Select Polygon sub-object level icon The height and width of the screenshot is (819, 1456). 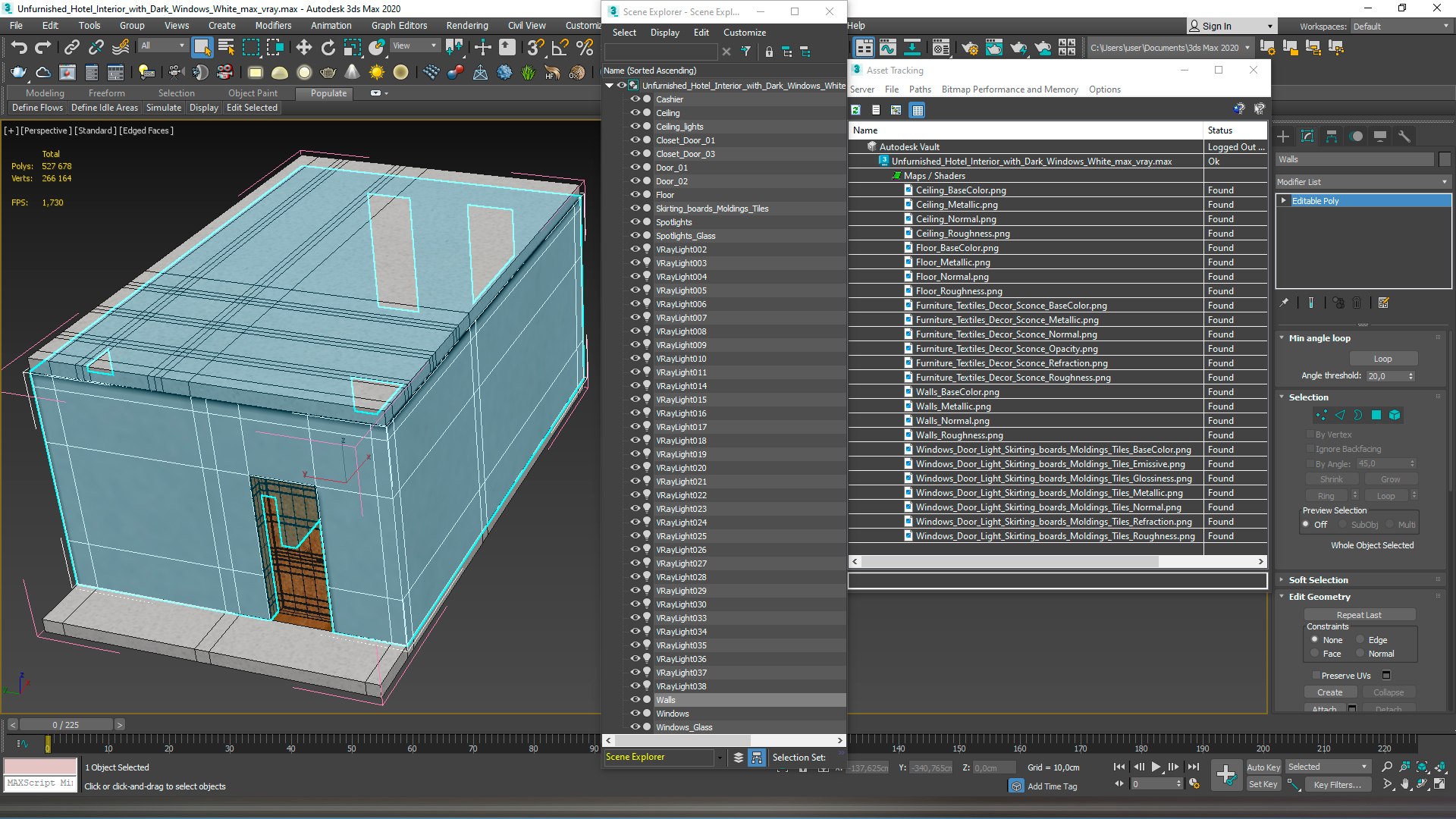point(1376,415)
